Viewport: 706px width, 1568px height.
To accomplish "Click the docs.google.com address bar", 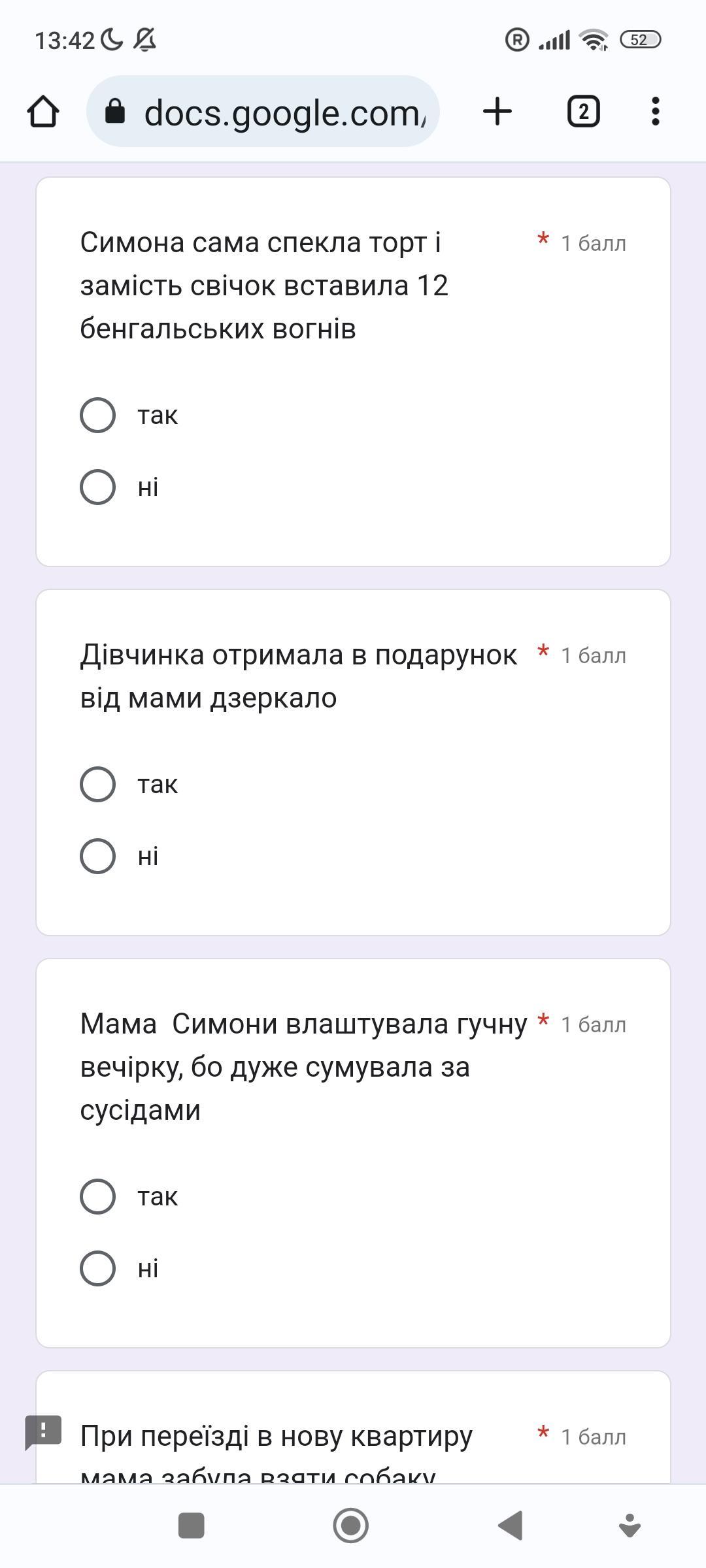I will [284, 112].
